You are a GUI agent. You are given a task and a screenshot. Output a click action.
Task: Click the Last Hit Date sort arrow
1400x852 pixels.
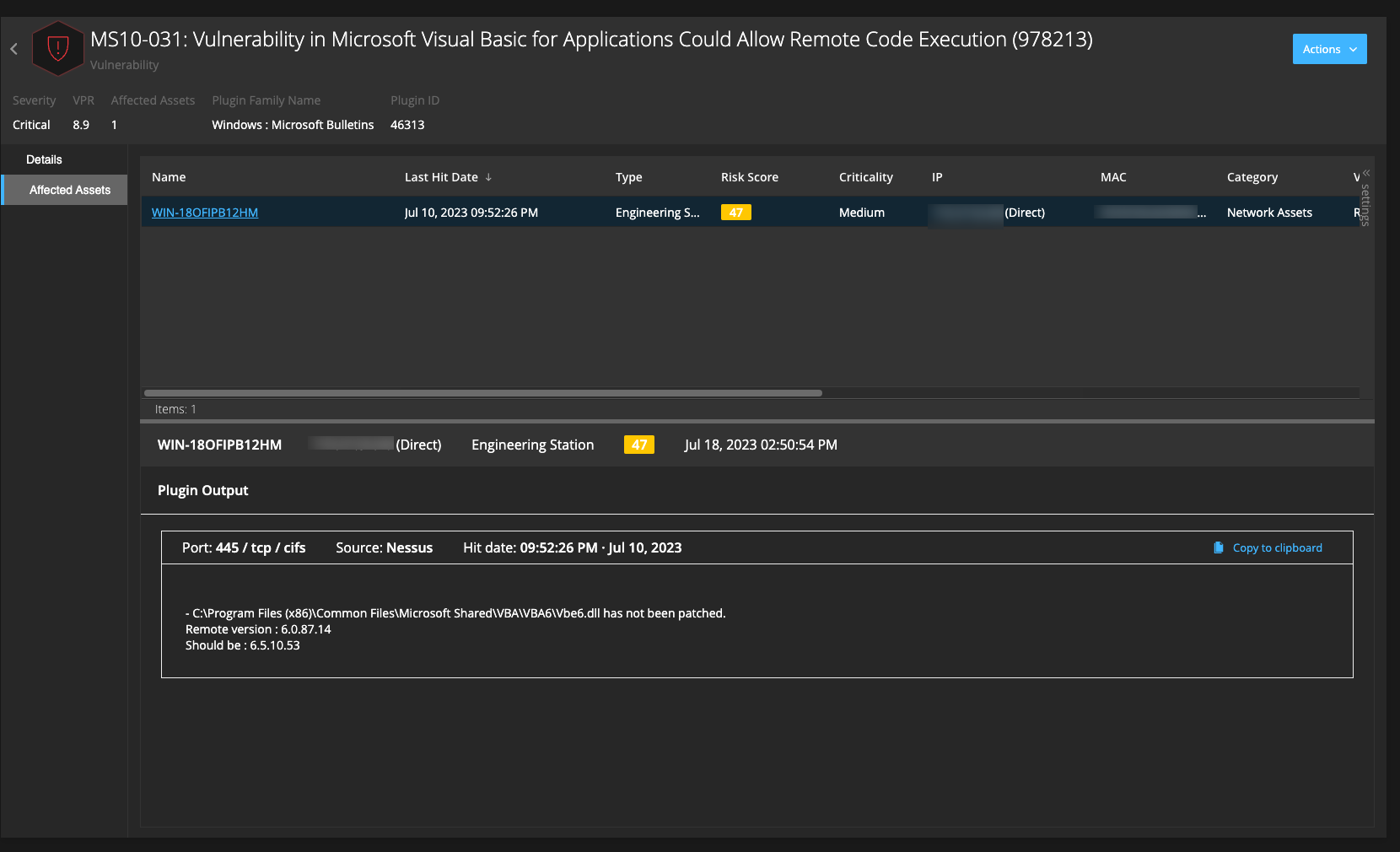[x=488, y=177]
